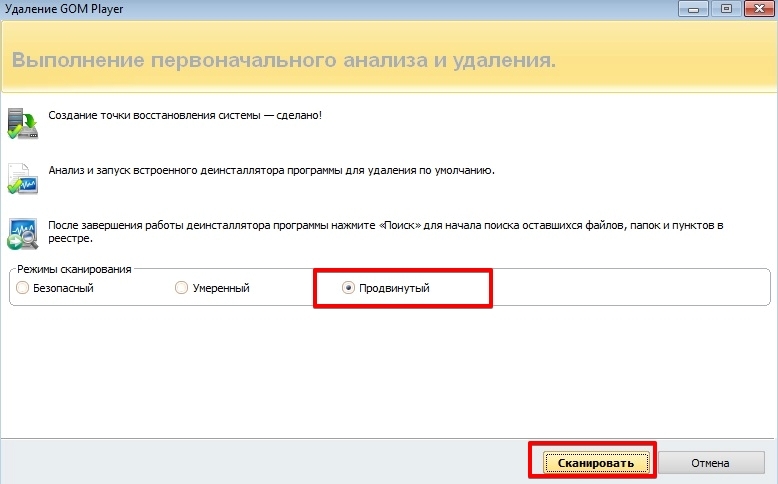778x484 pixels.
Task: Click the heading 'Выполнение первоначального анализа и удаления.'
Action: pos(284,60)
